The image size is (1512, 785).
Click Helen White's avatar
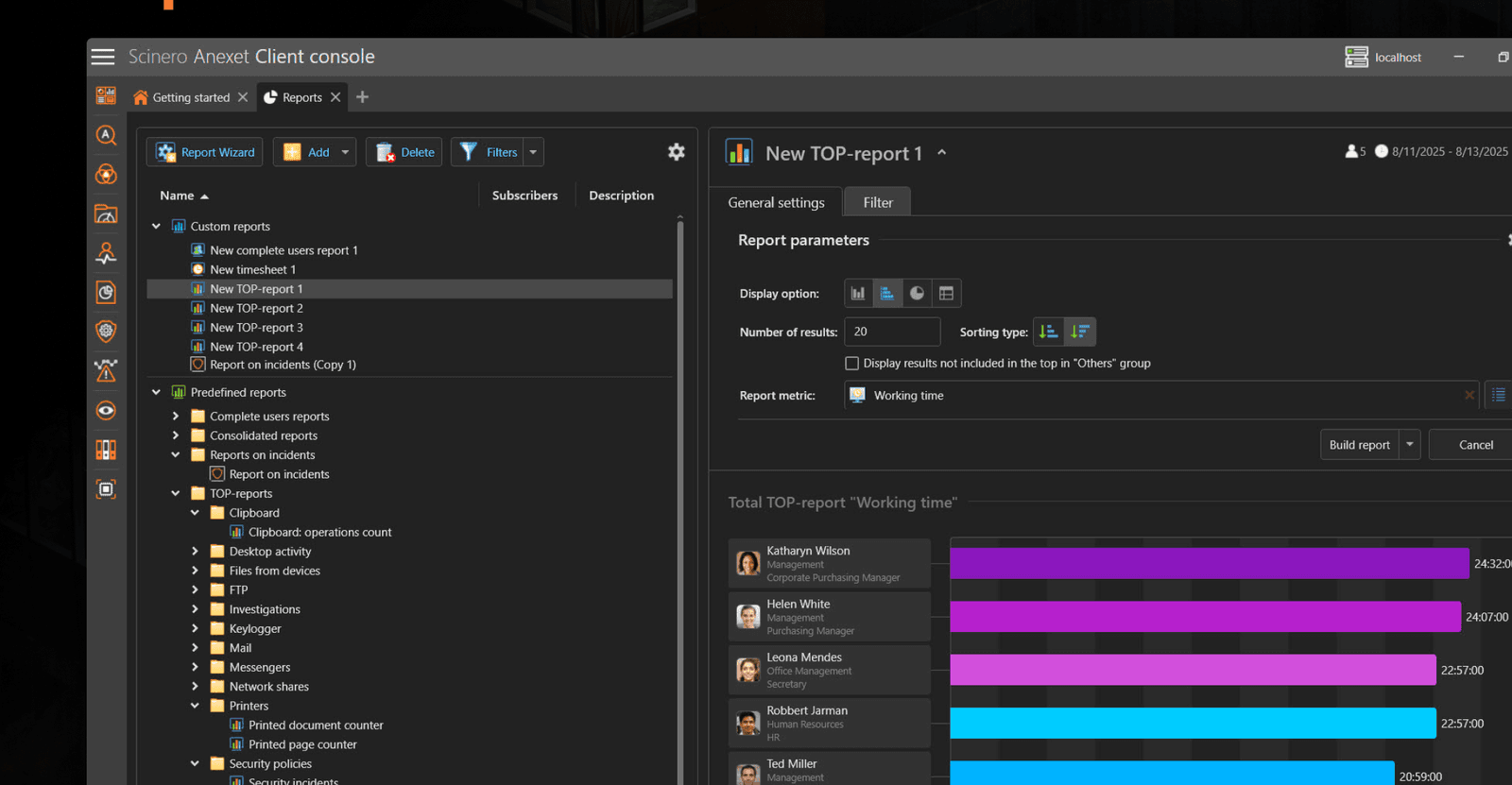(x=748, y=617)
